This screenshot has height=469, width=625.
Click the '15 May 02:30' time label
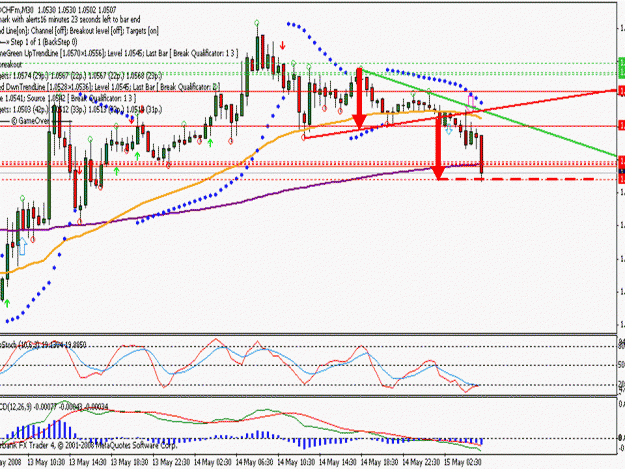pos(463,462)
